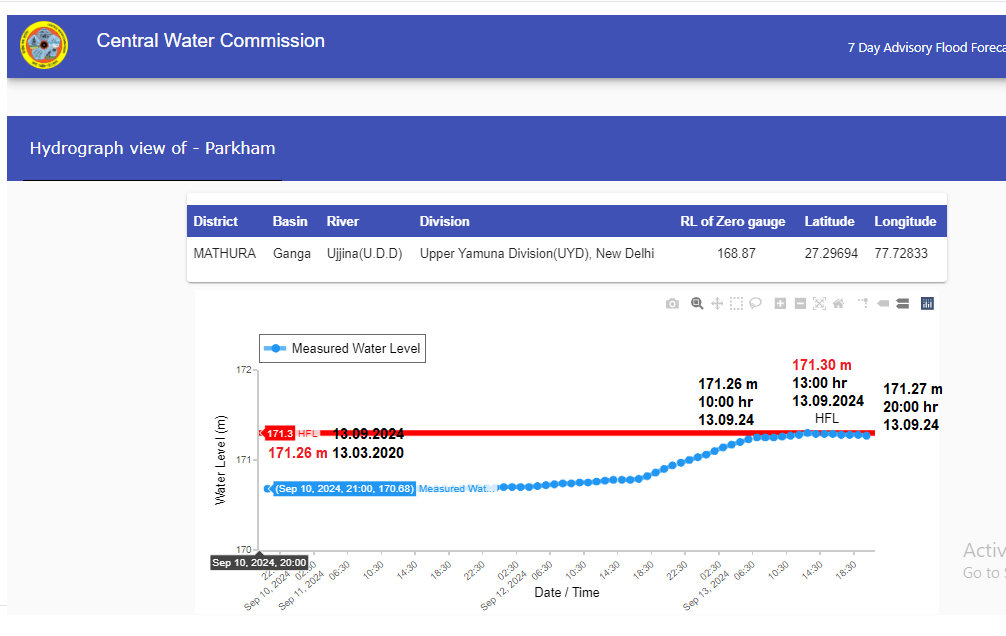Download plot as PNG camera icon
The height and width of the screenshot is (636, 1006).
point(672,304)
